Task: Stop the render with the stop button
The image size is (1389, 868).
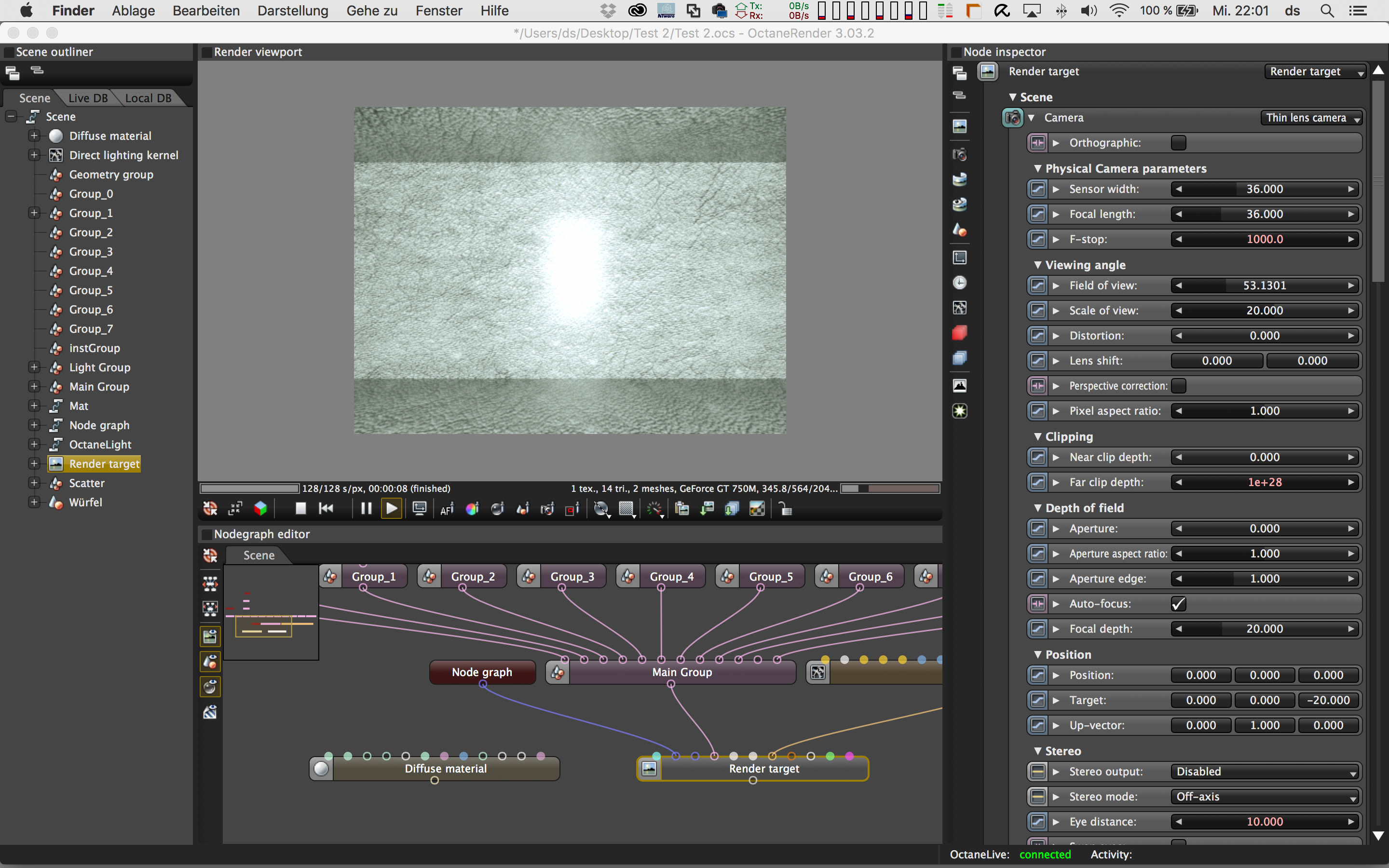Action: tap(300, 509)
